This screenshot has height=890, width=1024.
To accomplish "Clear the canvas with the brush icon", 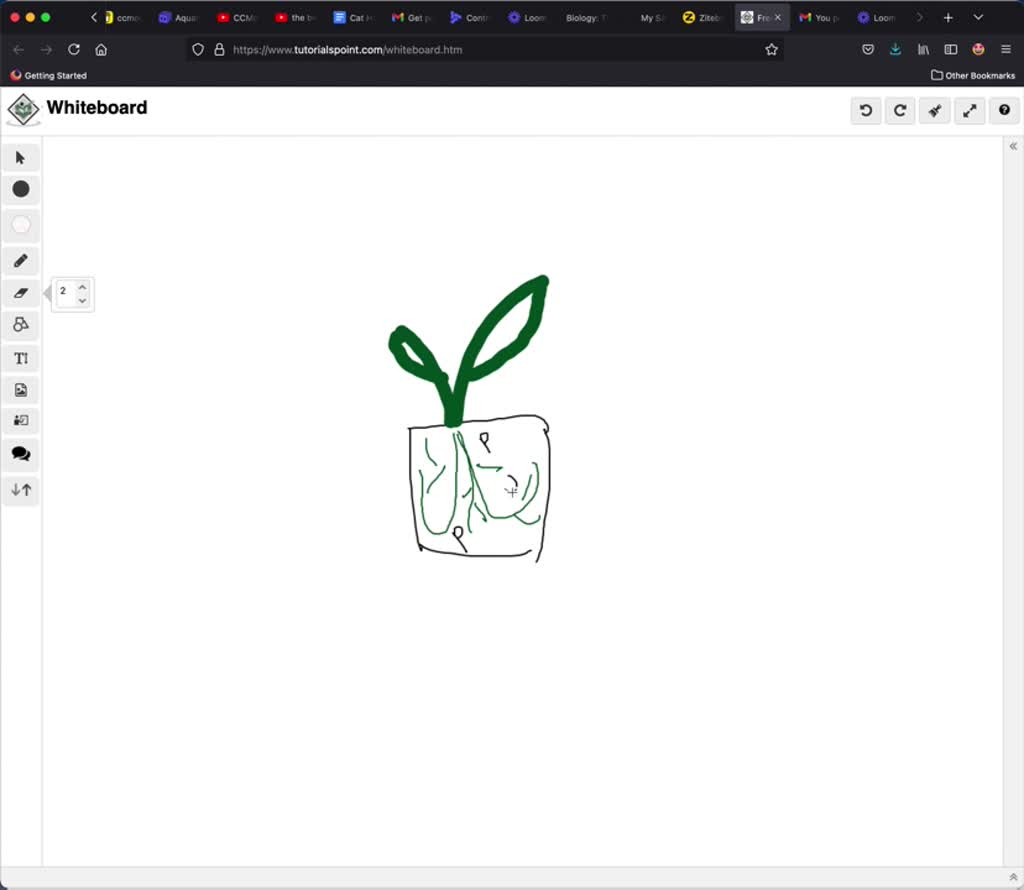I will 934,110.
